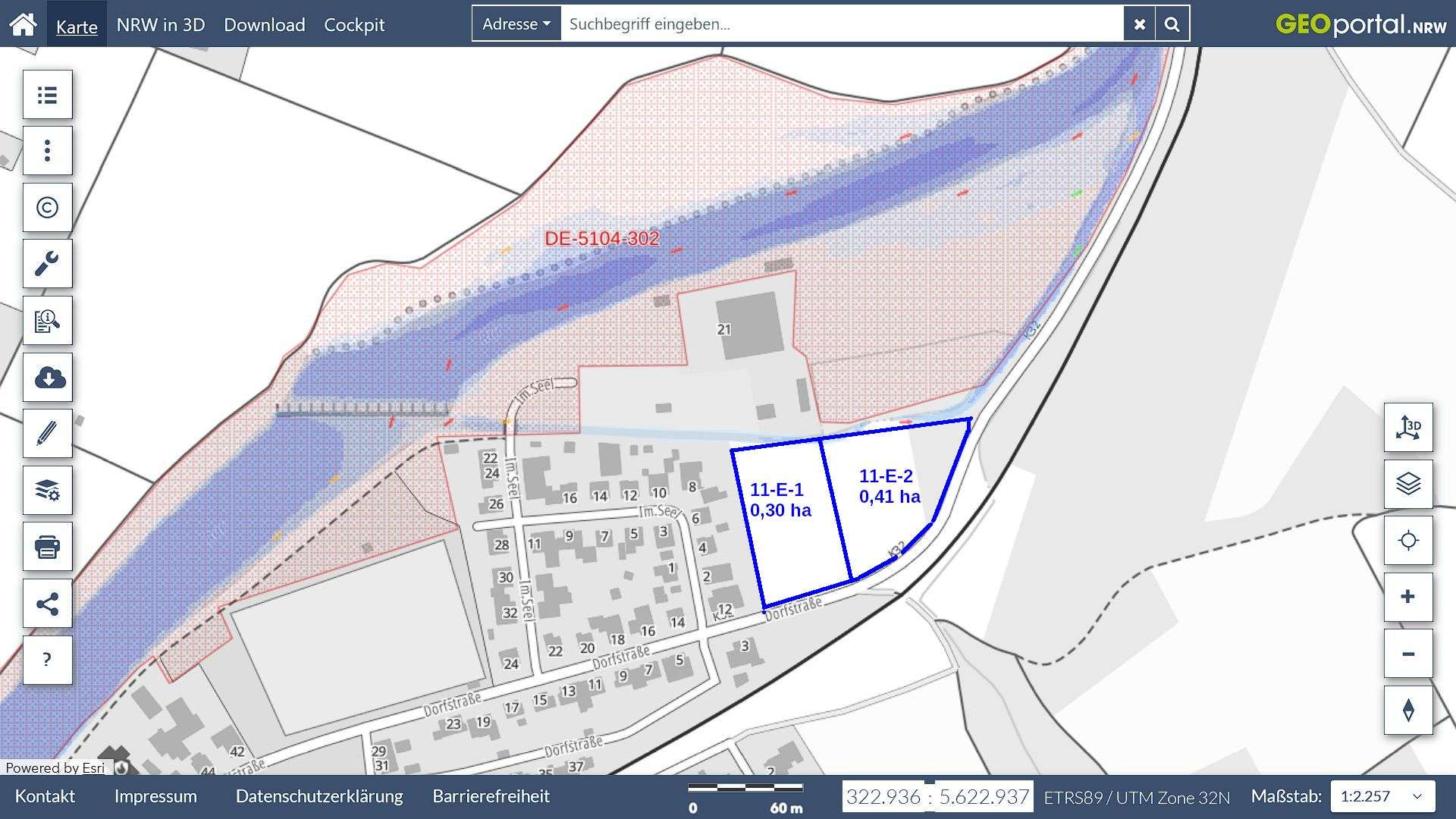Open the Impressum footer link
The image size is (1456, 819).
pyautogui.click(x=155, y=796)
